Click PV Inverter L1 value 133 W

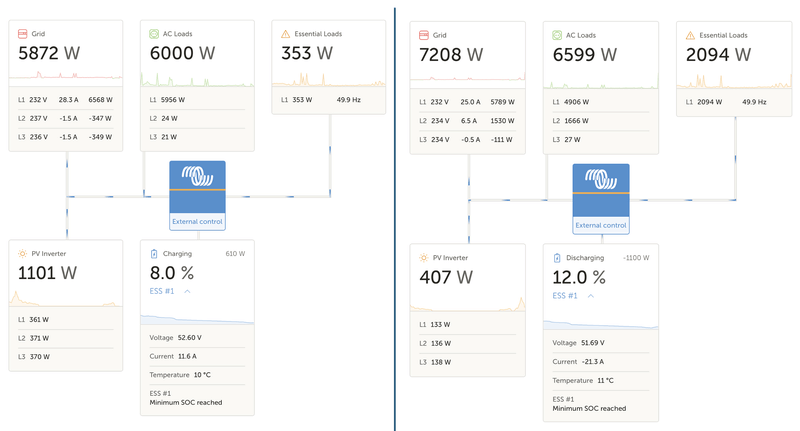(440, 324)
